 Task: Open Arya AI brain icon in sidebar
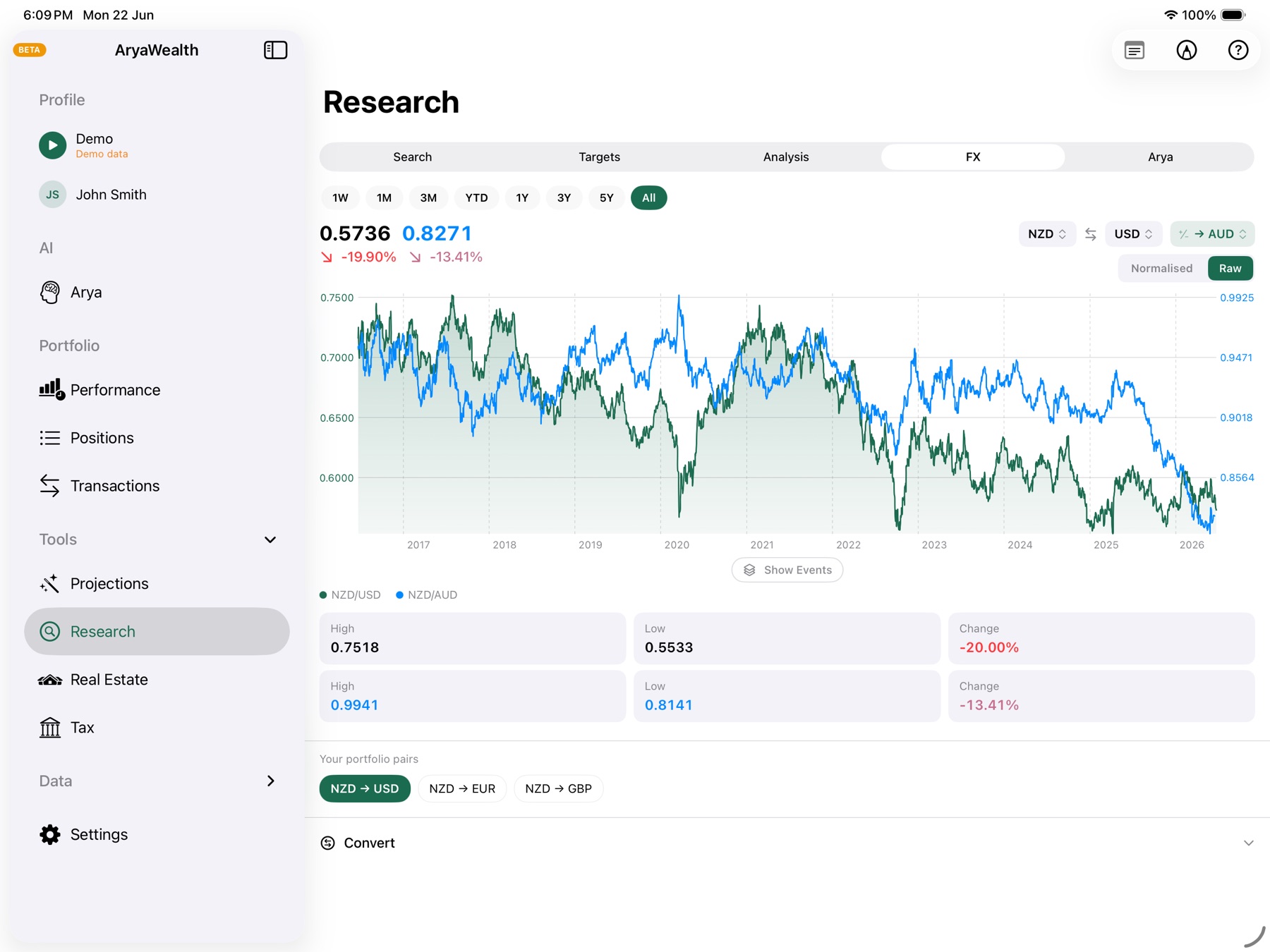[50, 292]
